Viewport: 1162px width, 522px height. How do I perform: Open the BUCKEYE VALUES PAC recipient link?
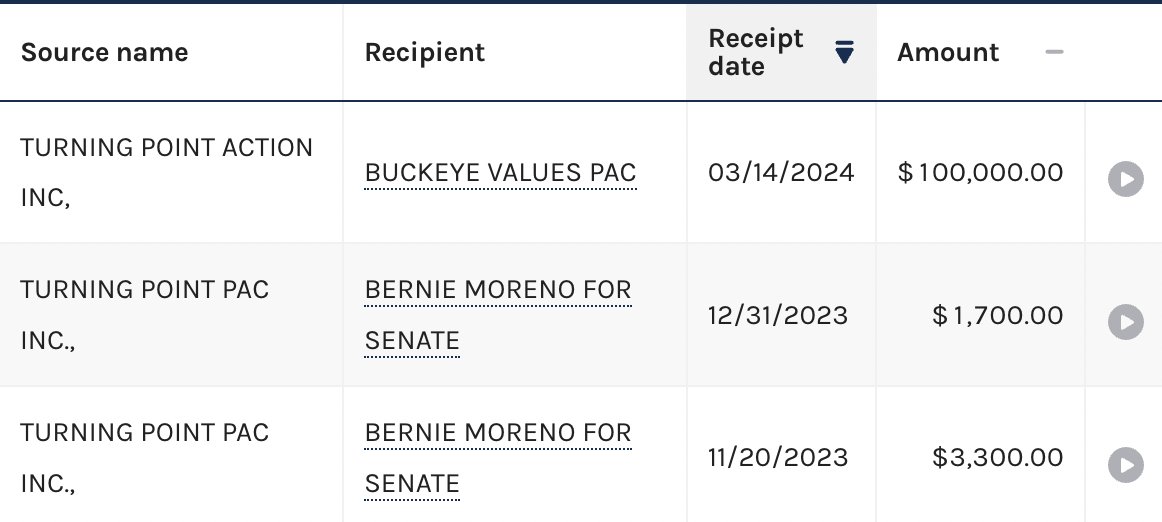point(500,173)
